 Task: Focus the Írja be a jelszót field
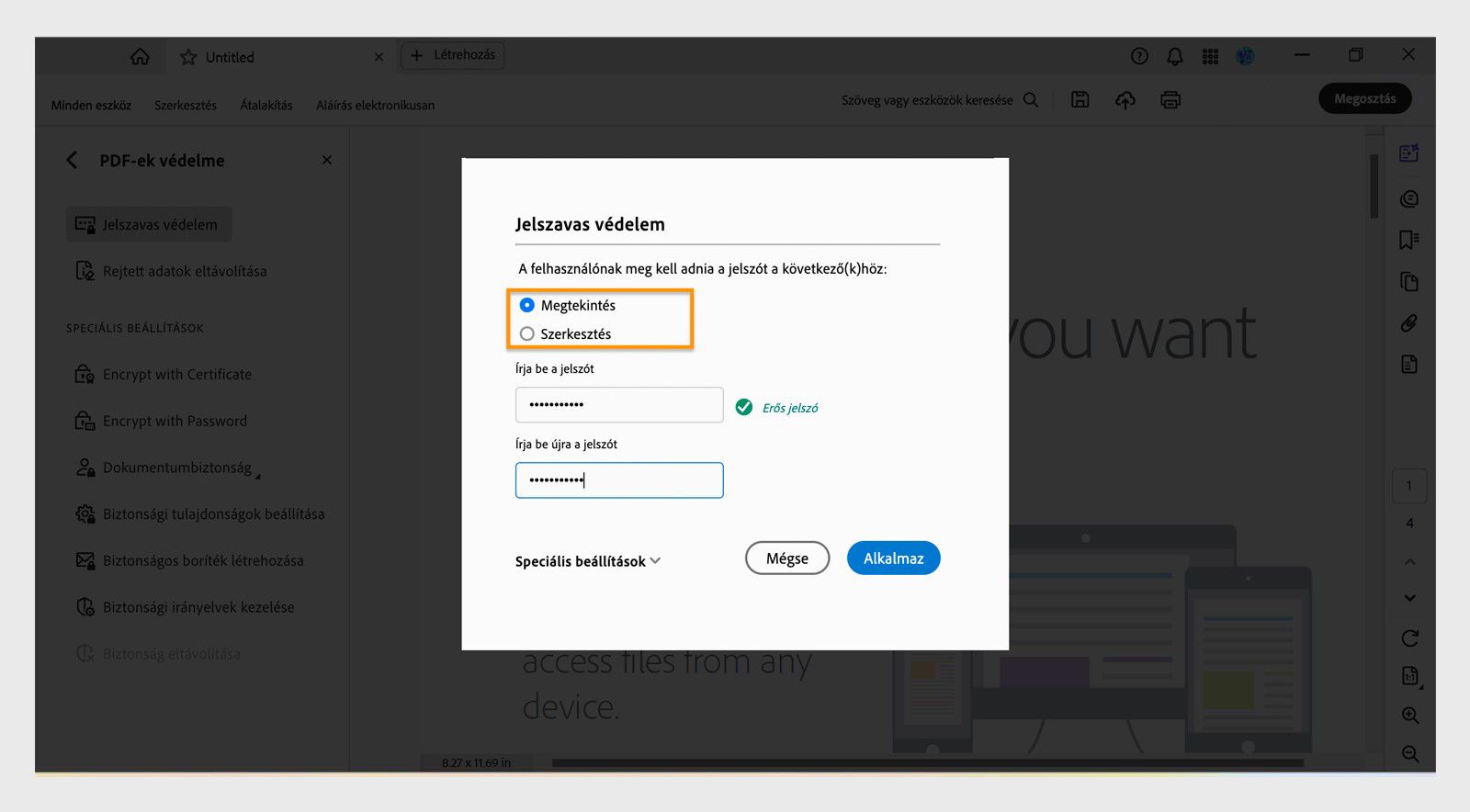click(x=619, y=404)
